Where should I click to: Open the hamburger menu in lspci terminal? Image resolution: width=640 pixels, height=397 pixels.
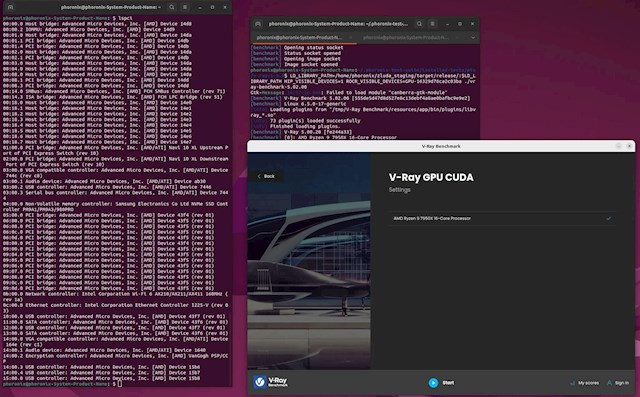[x=185, y=7]
